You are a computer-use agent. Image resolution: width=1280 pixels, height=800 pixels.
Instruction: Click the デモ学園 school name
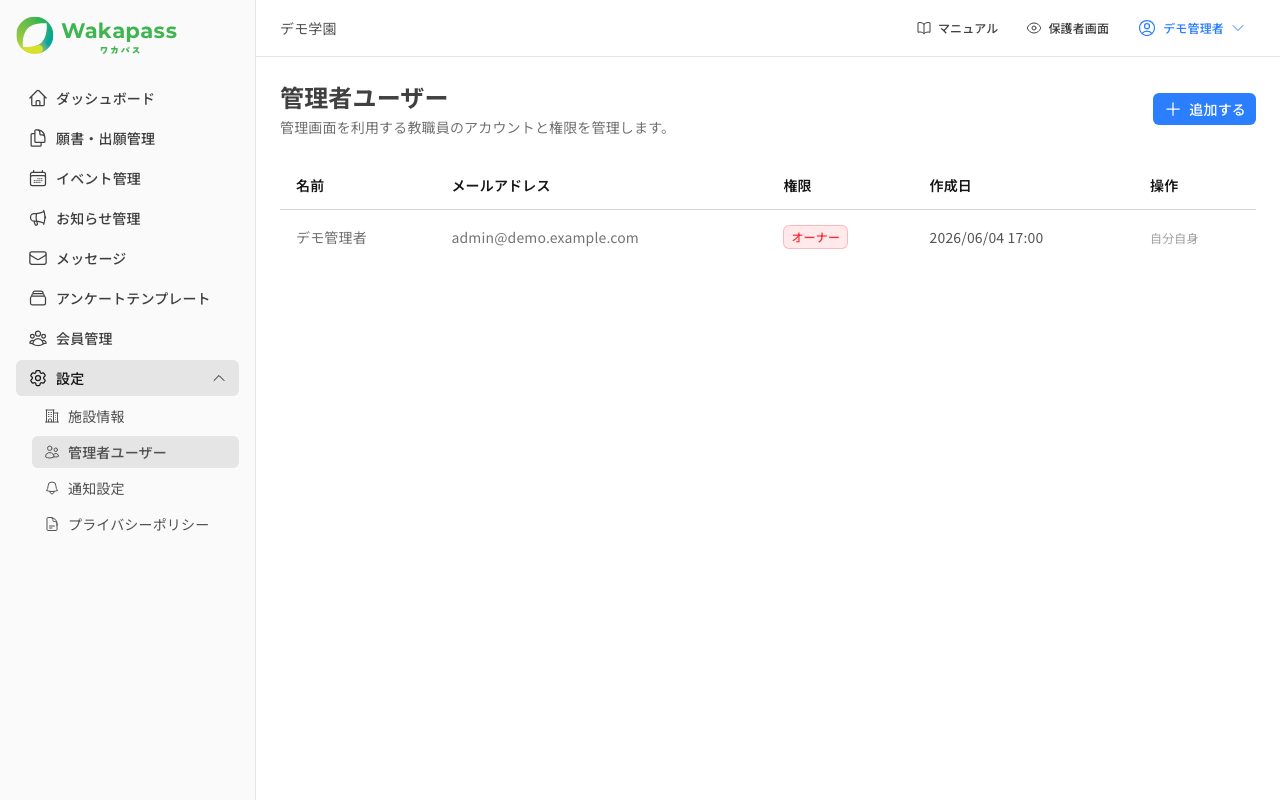point(308,28)
